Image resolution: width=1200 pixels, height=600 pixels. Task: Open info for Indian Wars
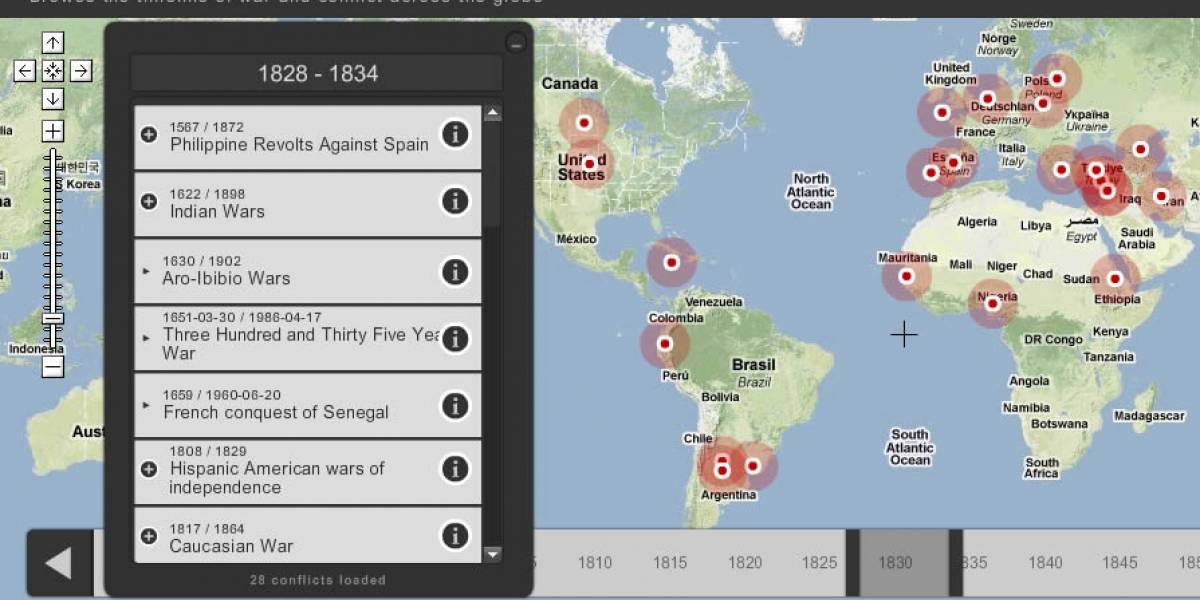pyautogui.click(x=455, y=201)
